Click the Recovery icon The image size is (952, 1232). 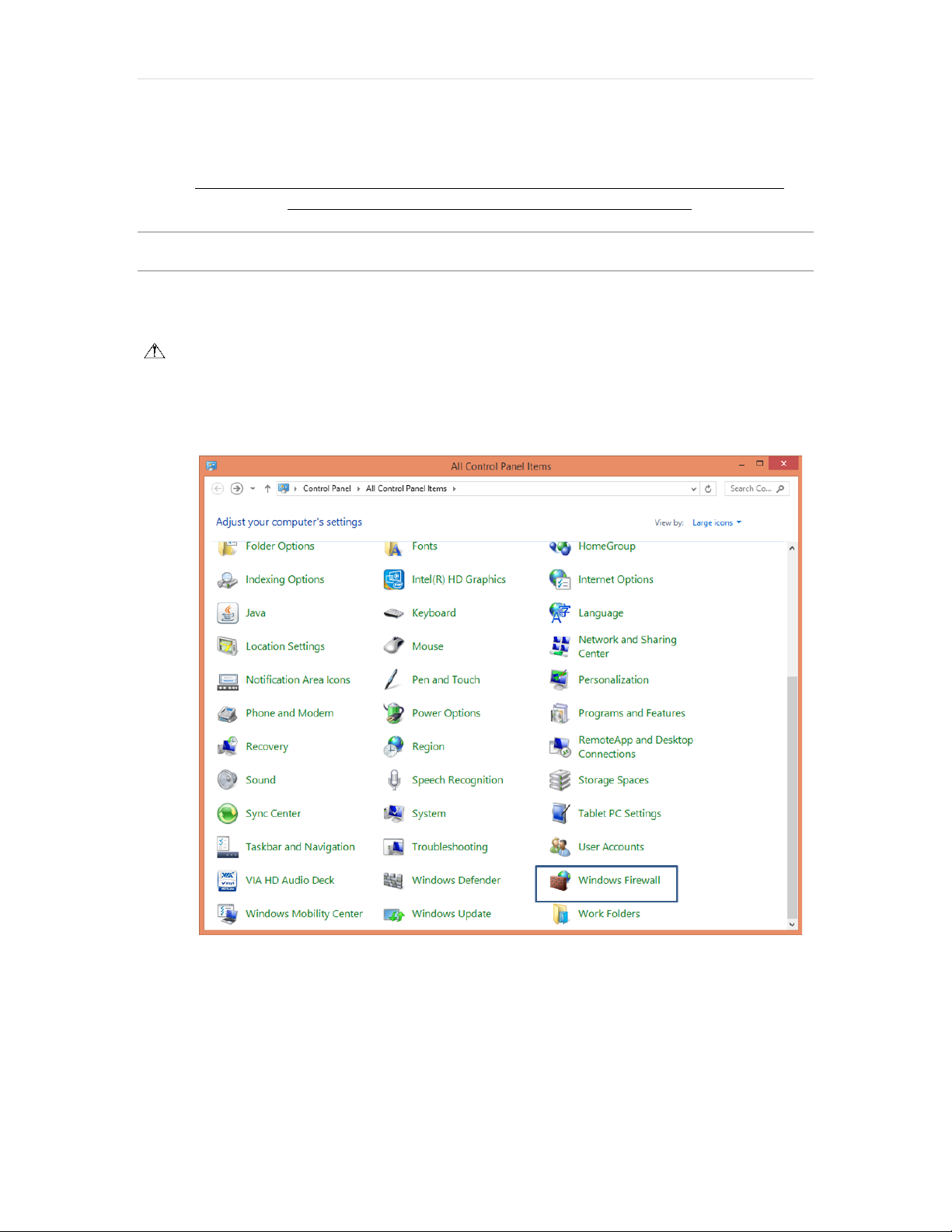228,747
